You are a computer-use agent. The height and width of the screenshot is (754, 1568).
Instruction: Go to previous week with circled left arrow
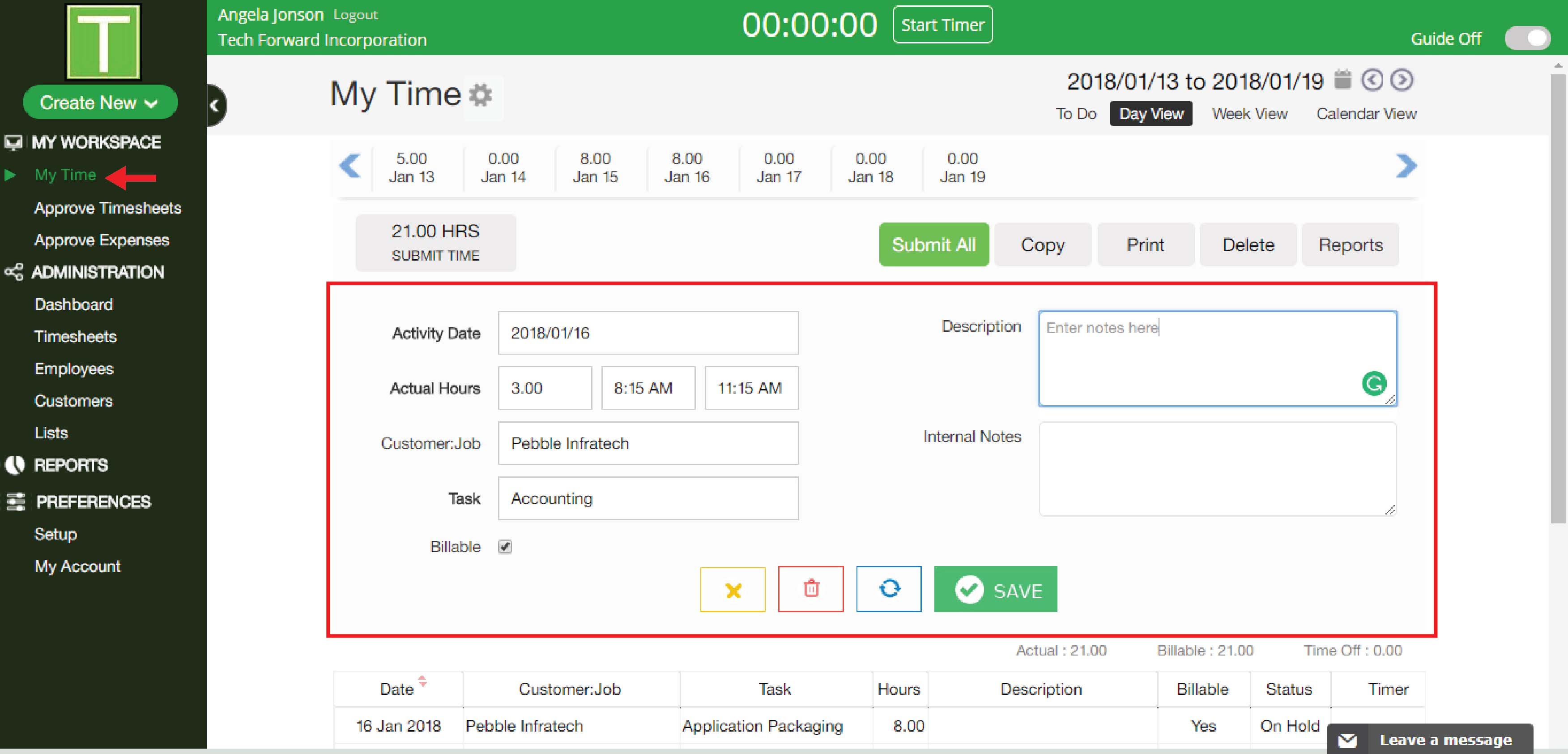coord(1372,81)
